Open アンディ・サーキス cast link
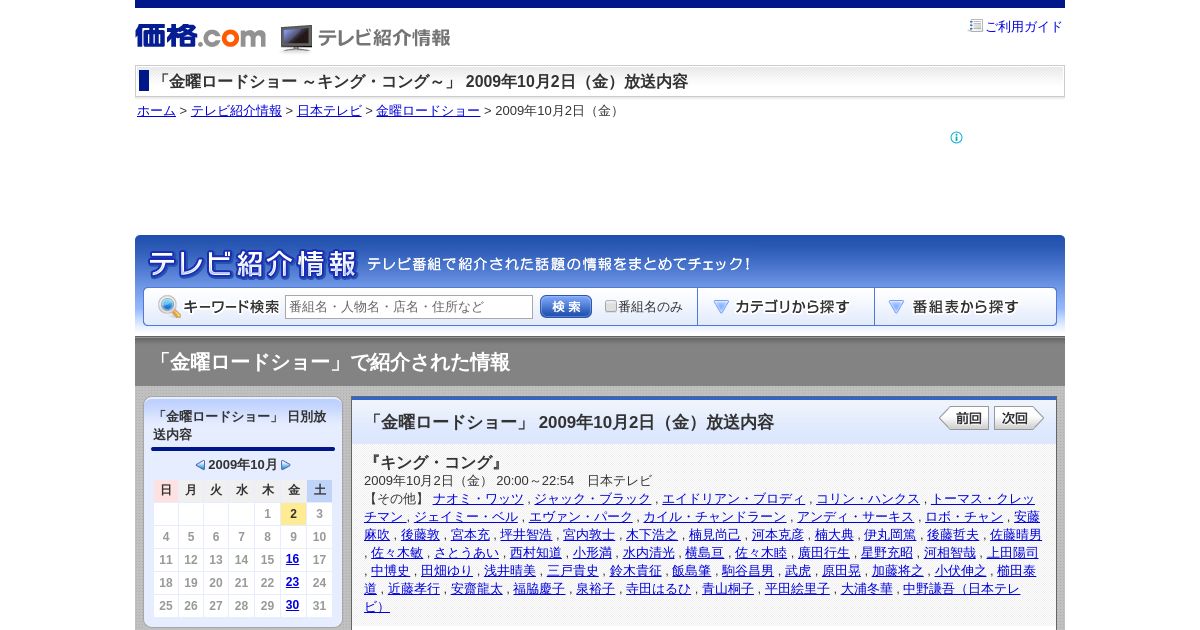 click(x=855, y=517)
